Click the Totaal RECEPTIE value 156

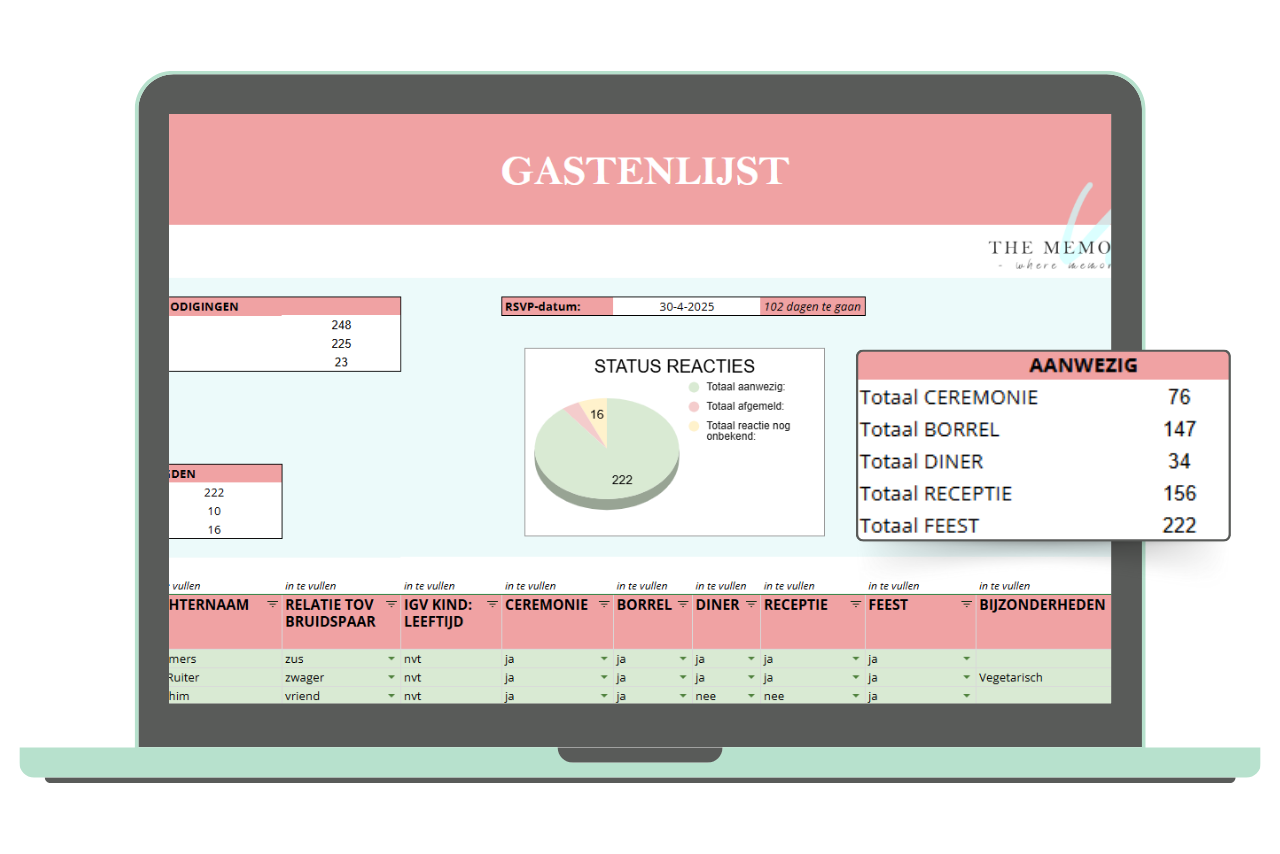pyautogui.click(x=1179, y=493)
